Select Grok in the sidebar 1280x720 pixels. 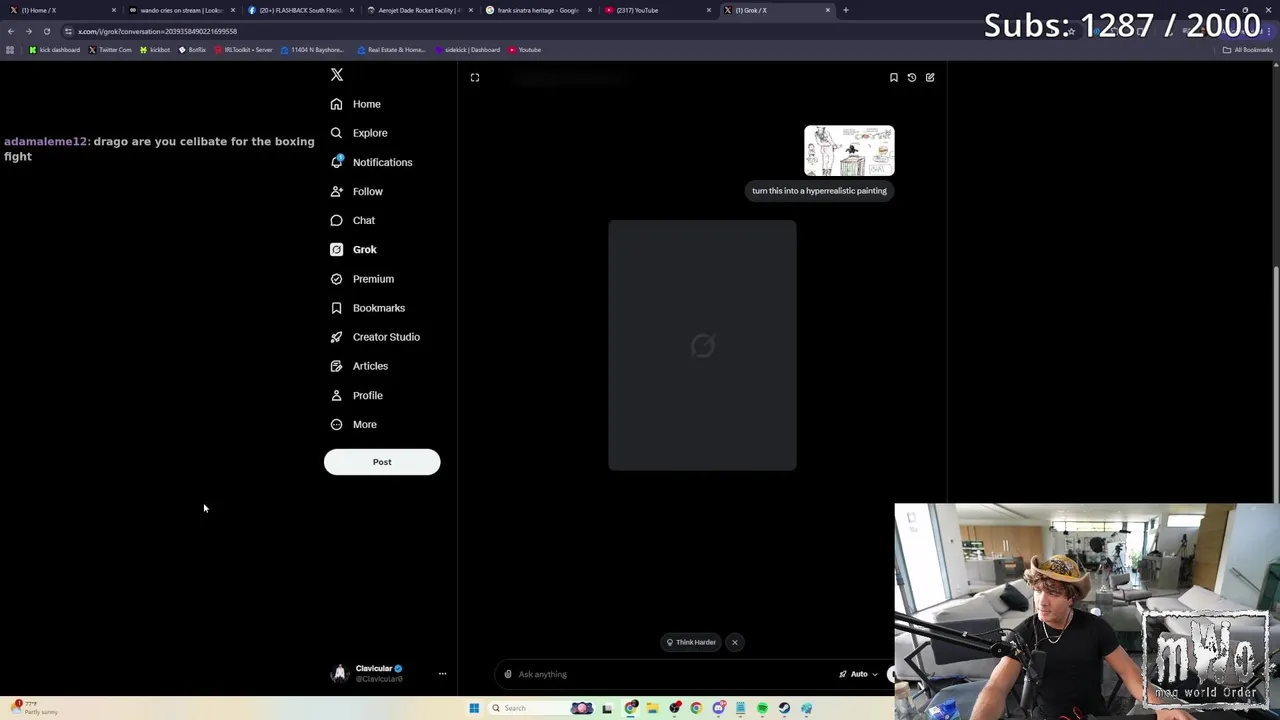point(353,249)
